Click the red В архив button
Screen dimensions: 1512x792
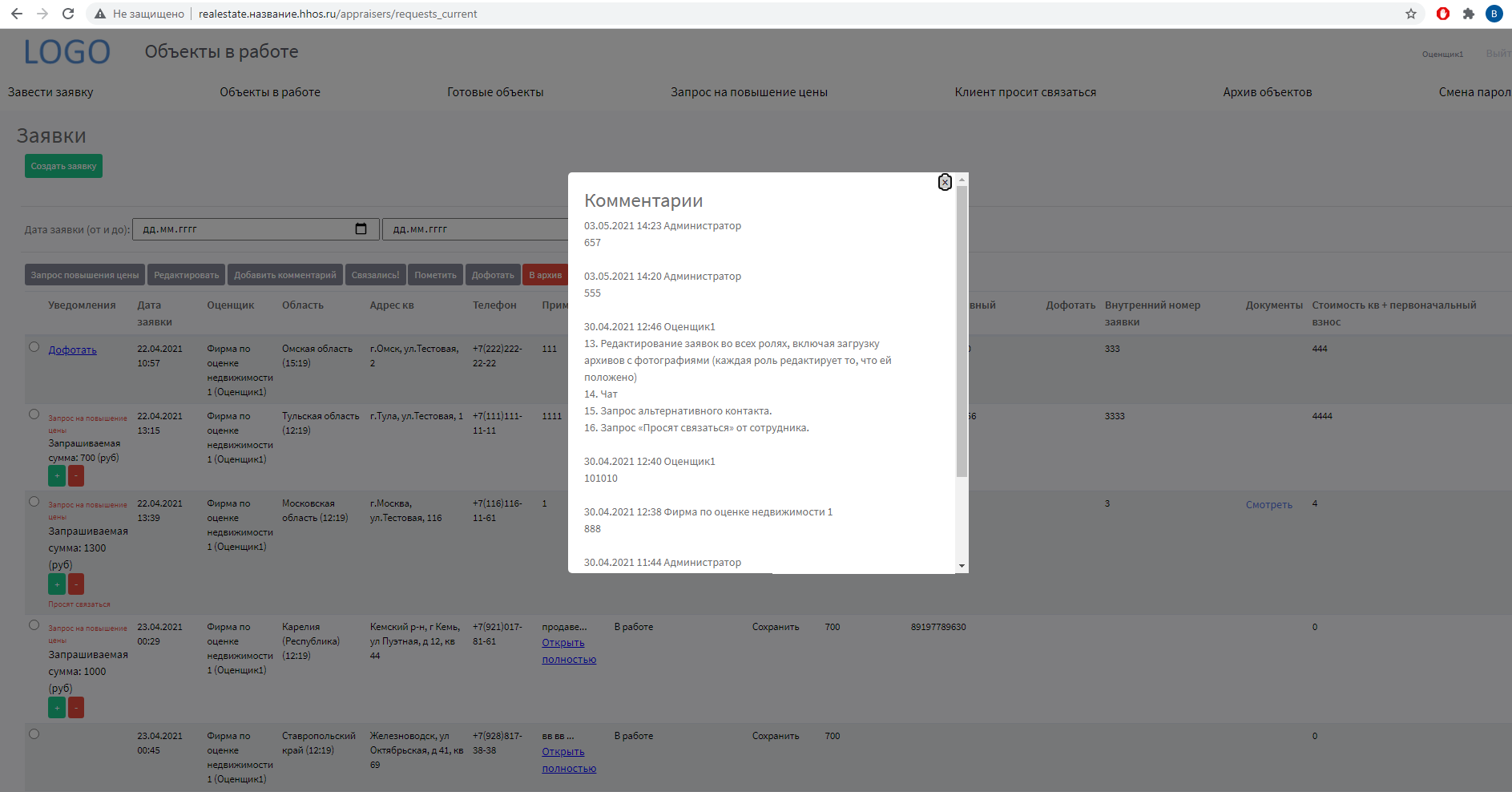[545, 275]
